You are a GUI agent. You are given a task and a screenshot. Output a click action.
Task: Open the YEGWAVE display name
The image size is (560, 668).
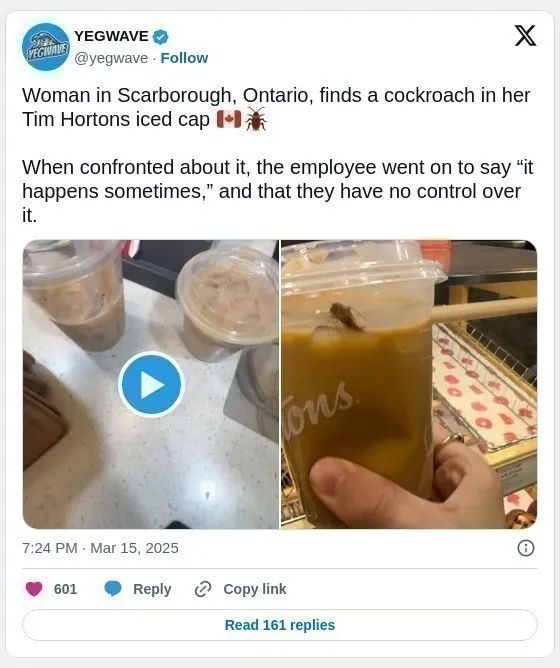click(111, 36)
